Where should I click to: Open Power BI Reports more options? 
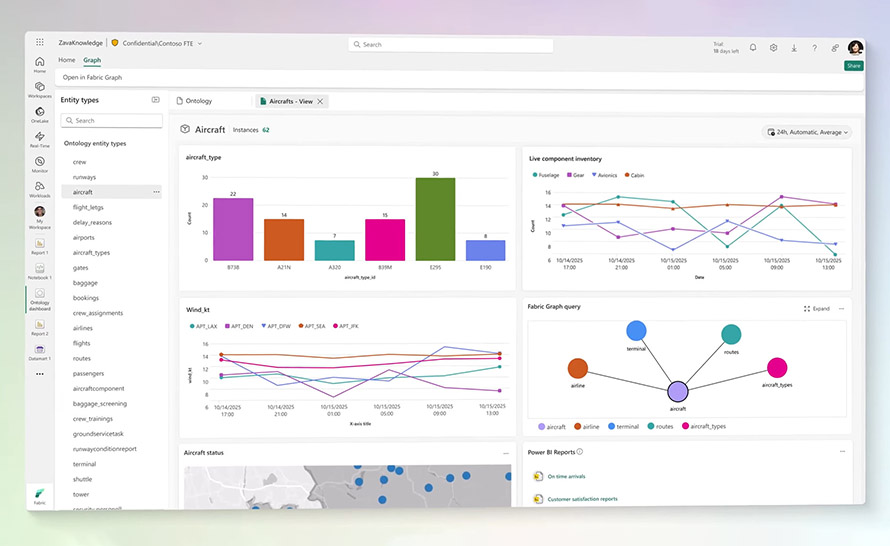point(842,452)
